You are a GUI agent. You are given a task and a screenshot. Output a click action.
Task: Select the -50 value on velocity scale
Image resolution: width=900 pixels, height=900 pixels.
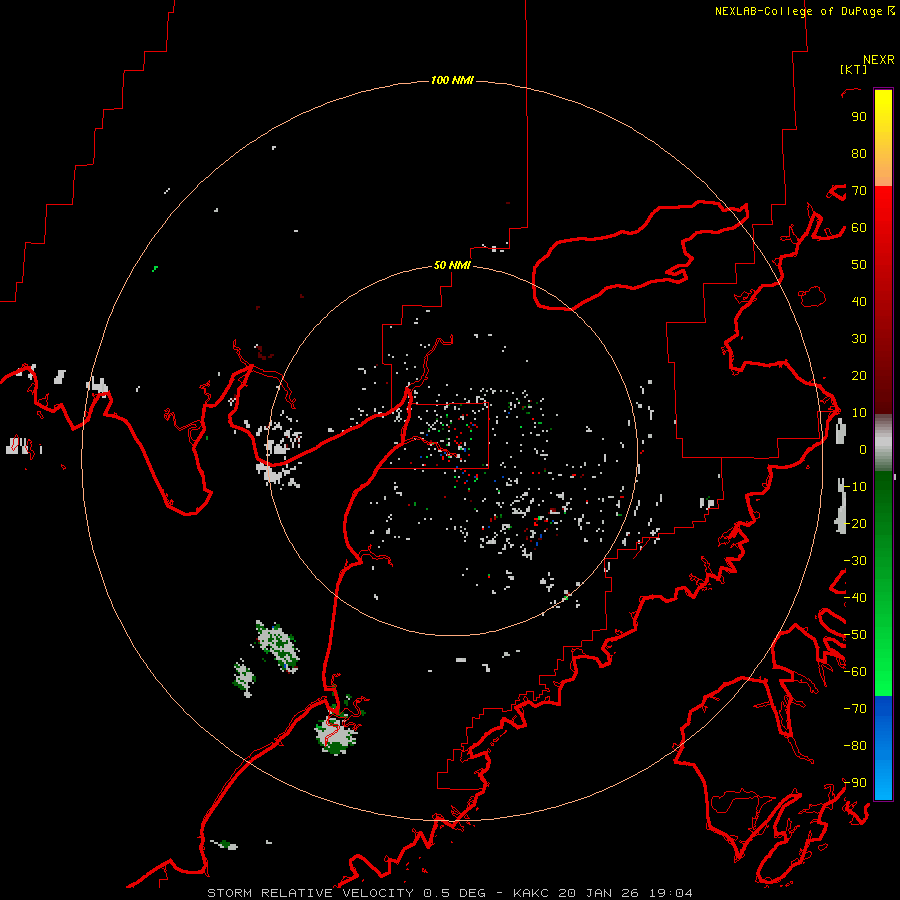[x=856, y=635]
